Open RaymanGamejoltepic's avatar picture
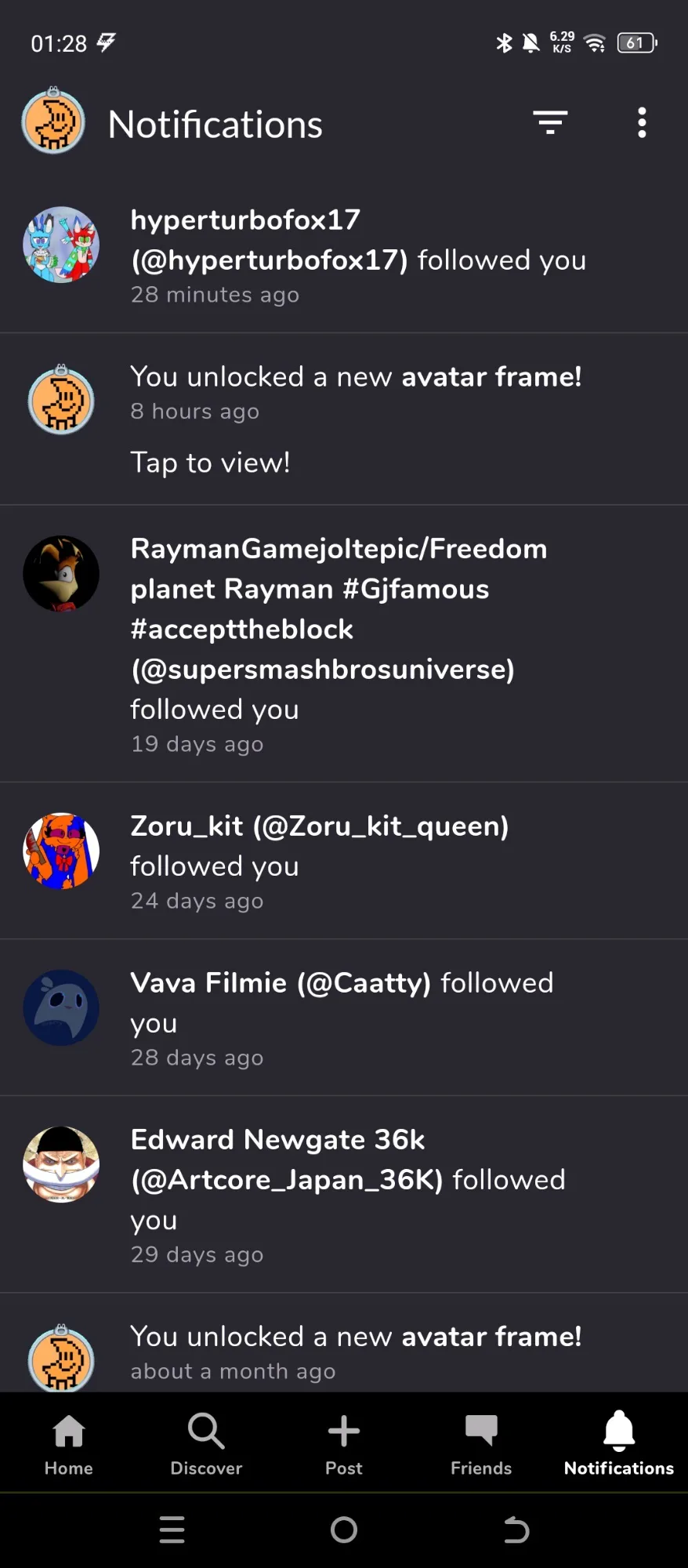Viewport: 688px width, 1568px height. click(61, 574)
